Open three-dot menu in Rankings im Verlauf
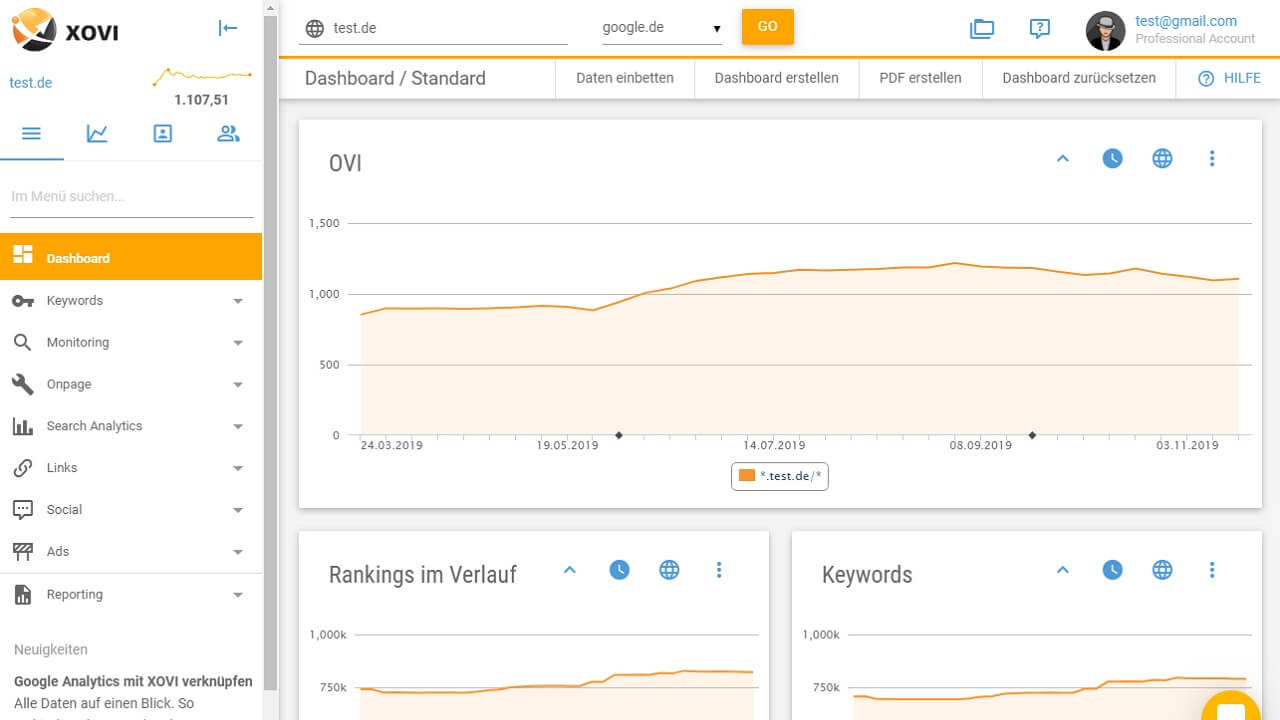Image resolution: width=1280 pixels, height=720 pixels. 719,570
